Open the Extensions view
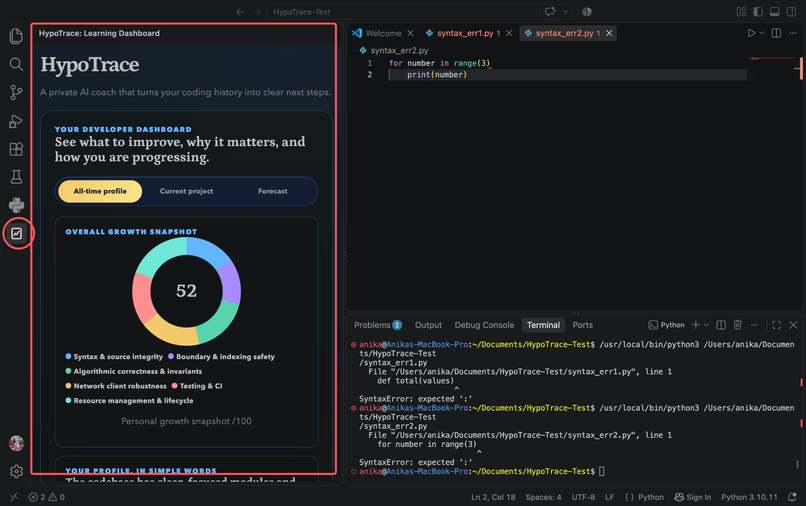The height and width of the screenshot is (506, 806). [x=16, y=149]
